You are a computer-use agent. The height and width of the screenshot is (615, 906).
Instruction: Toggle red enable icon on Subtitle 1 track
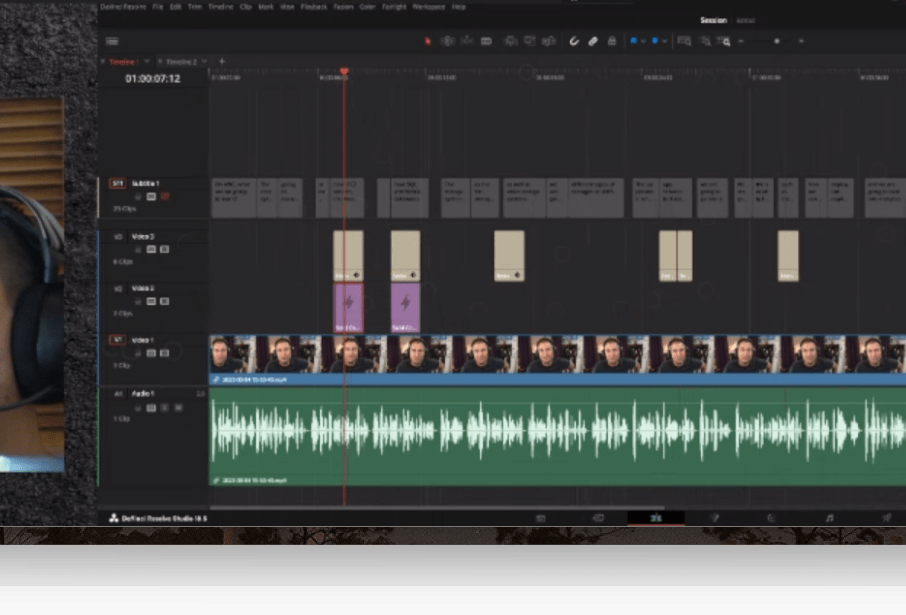pos(165,197)
